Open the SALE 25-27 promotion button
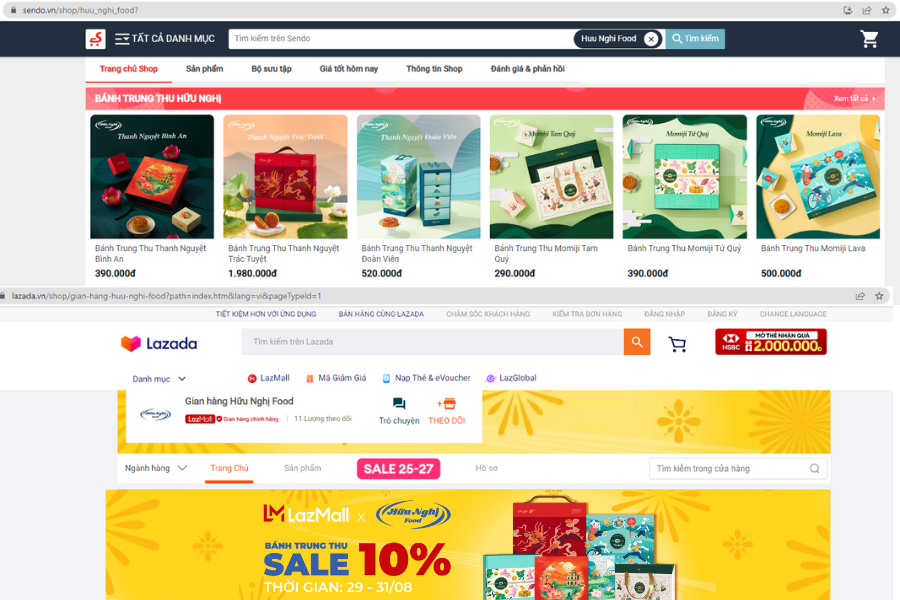 tap(398, 469)
